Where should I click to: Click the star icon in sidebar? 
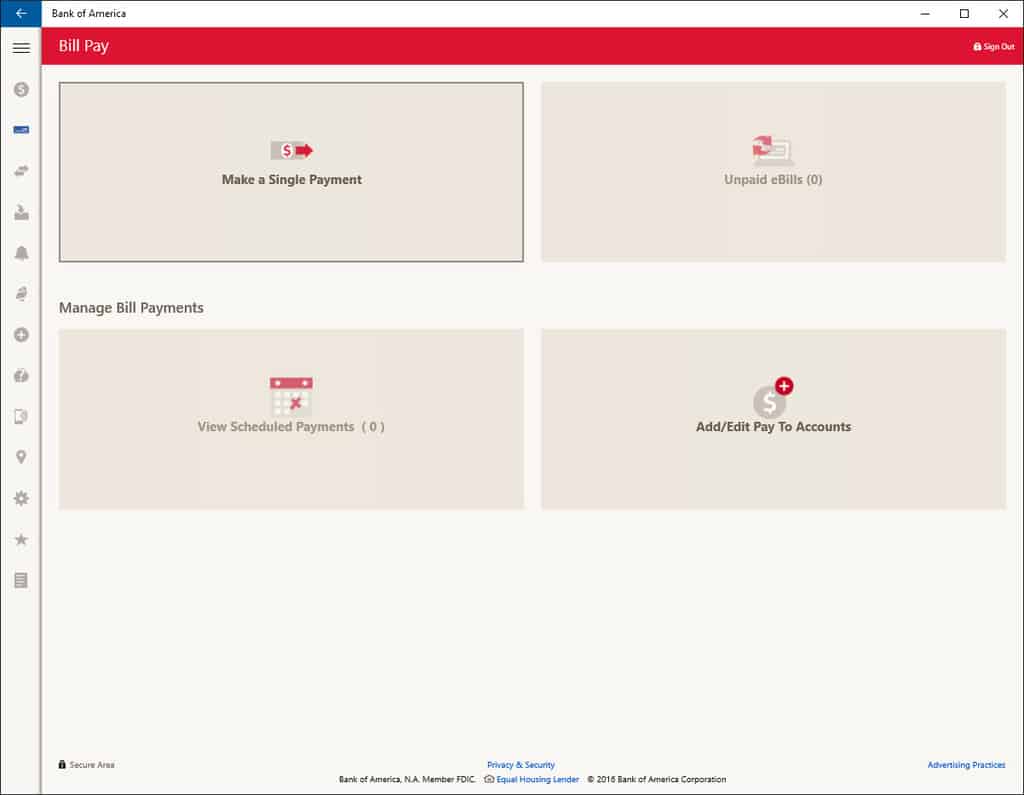(21, 539)
